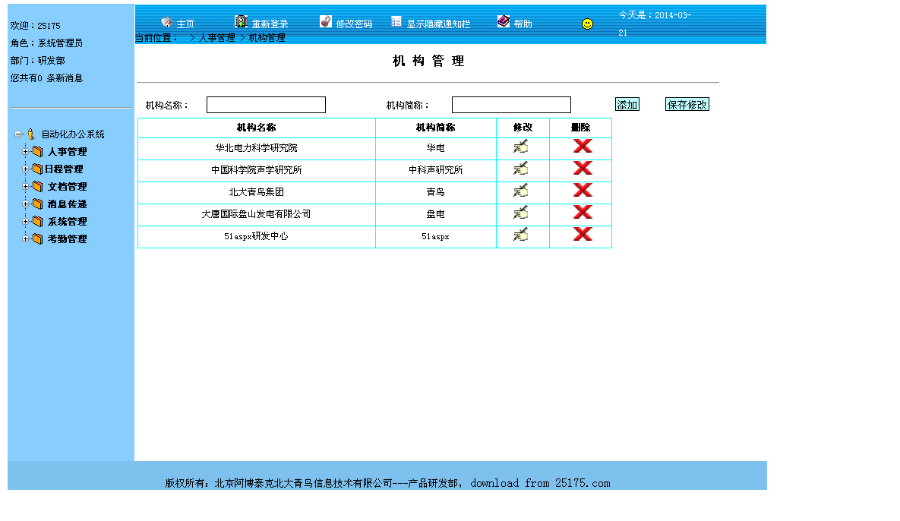Delete the 51aspx研发中心 row
The height and width of the screenshot is (521, 900).
coord(583,234)
